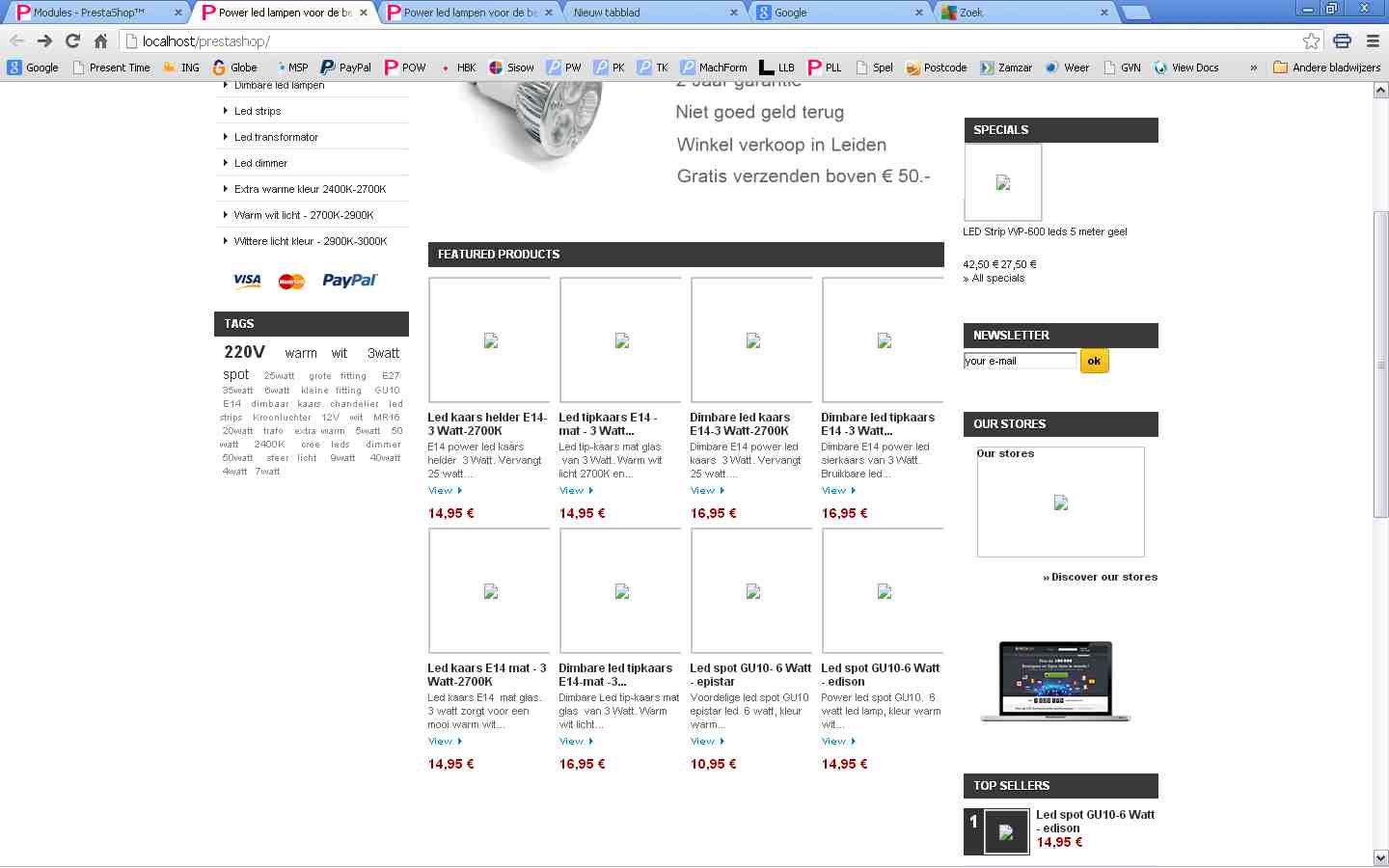Open the PLL bookmark
The height and width of the screenshot is (868, 1389).
point(825,68)
